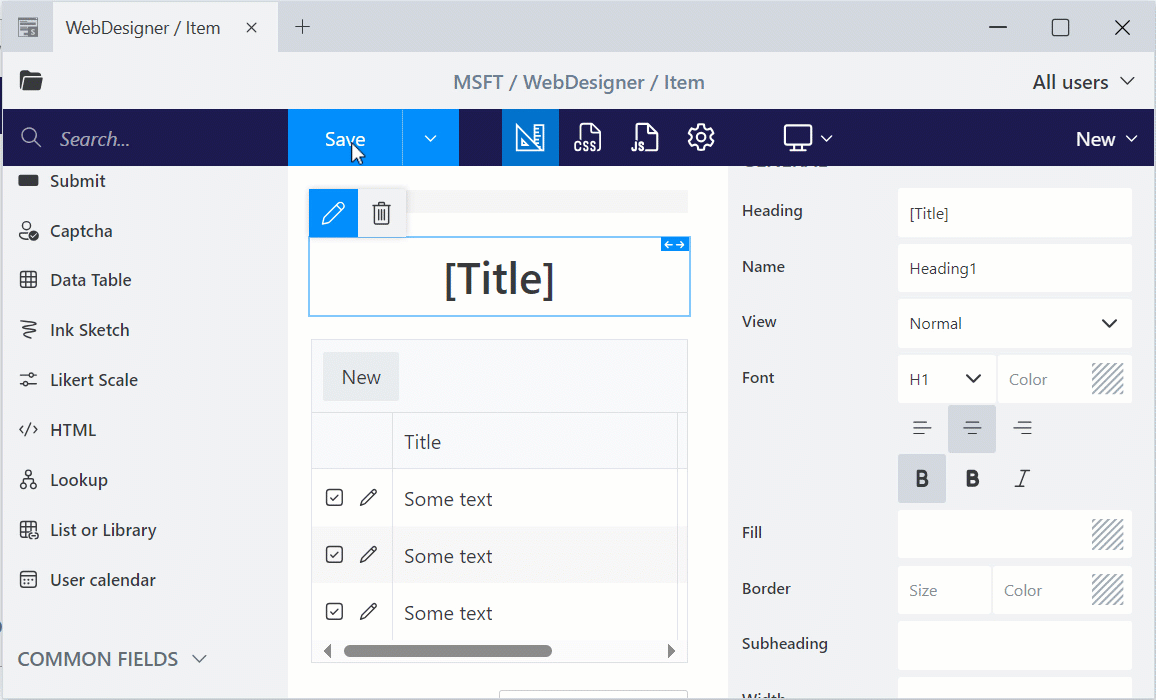
Task: Toggle the second row checkbox in table
Action: (334, 555)
